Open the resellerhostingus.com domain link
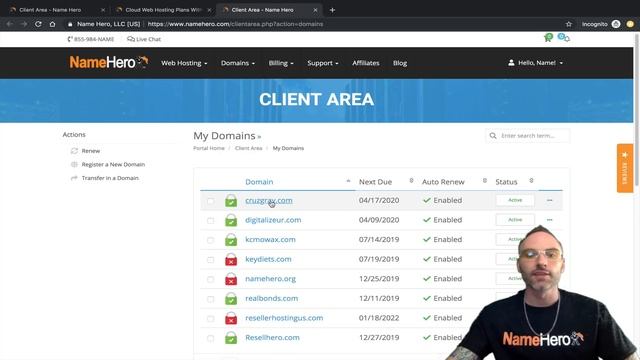The height and width of the screenshot is (360, 640). point(284,318)
